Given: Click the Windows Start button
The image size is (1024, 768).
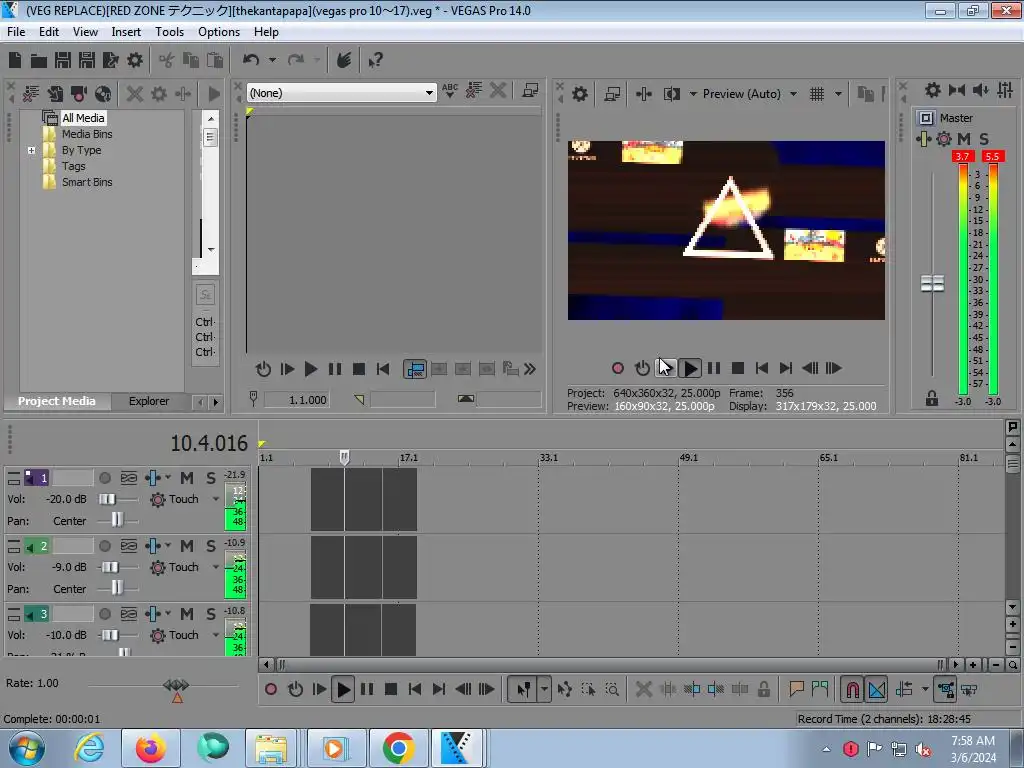Looking at the screenshot, I should 26,748.
